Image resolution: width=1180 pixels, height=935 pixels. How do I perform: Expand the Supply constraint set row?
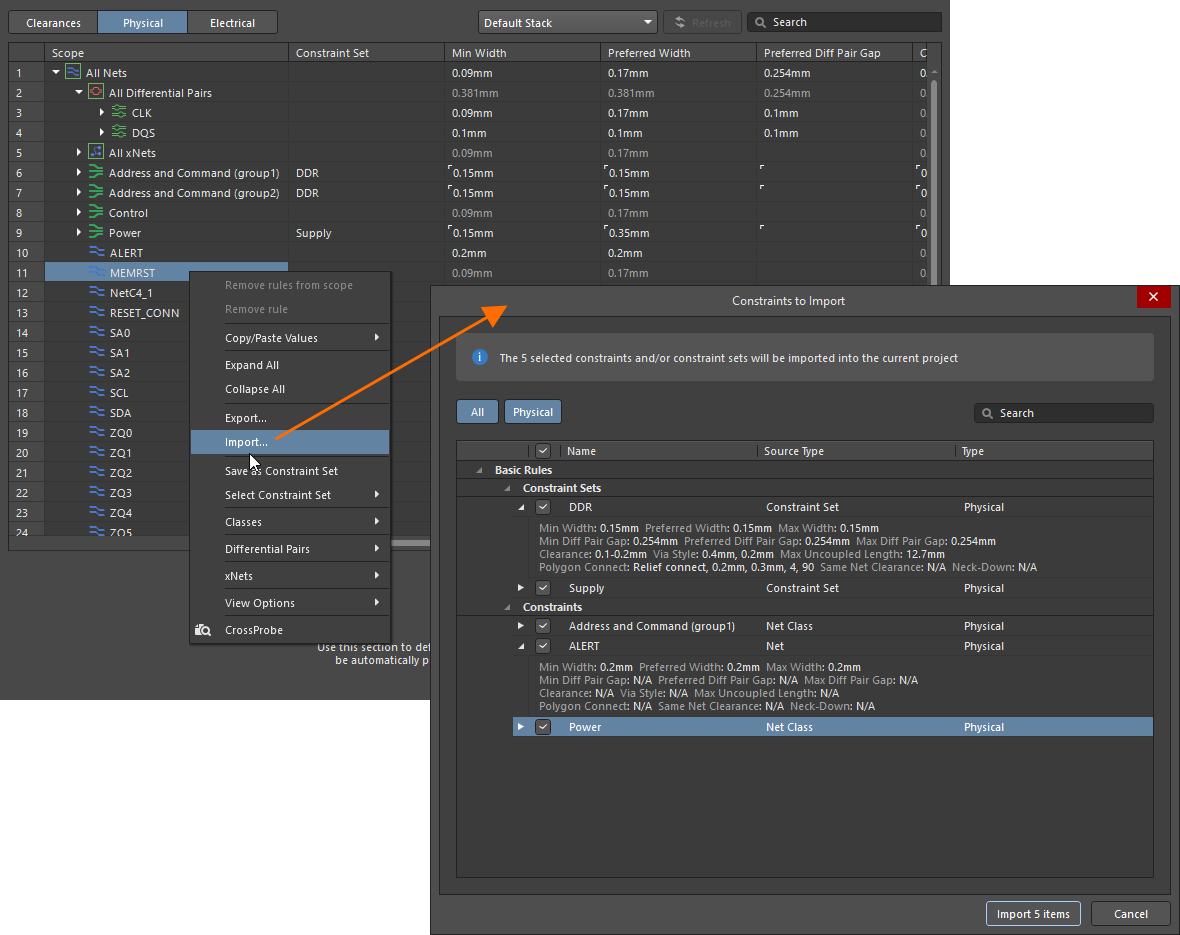tap(520, 588)
